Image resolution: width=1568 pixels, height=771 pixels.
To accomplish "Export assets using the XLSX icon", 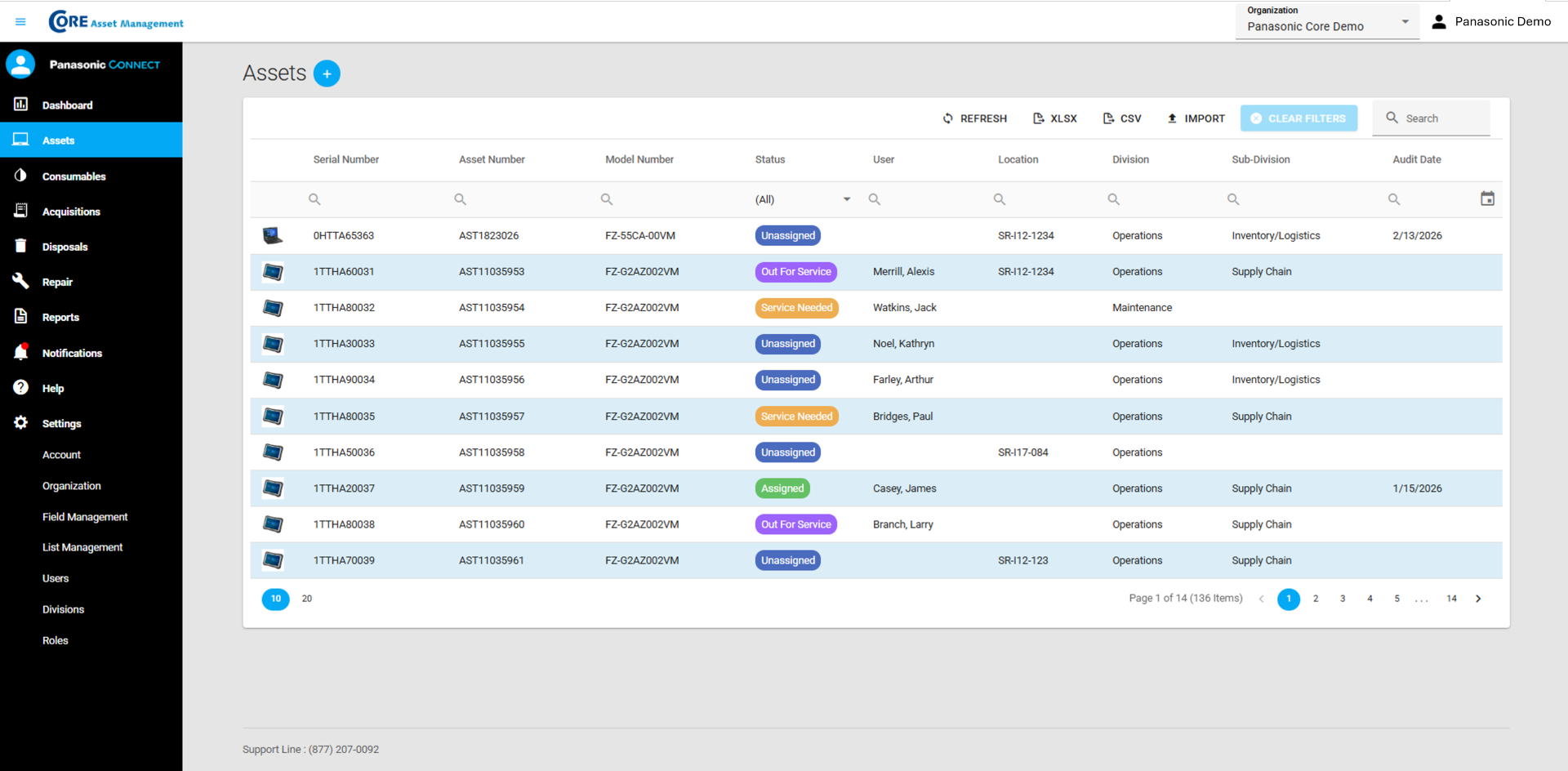I will (x=1037, y=118).
